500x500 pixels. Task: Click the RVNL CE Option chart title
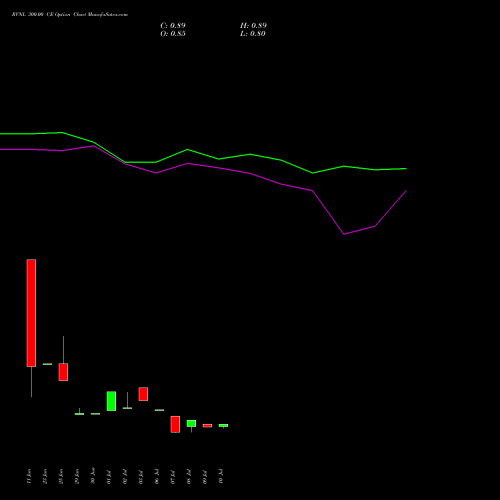pos(70,15)
